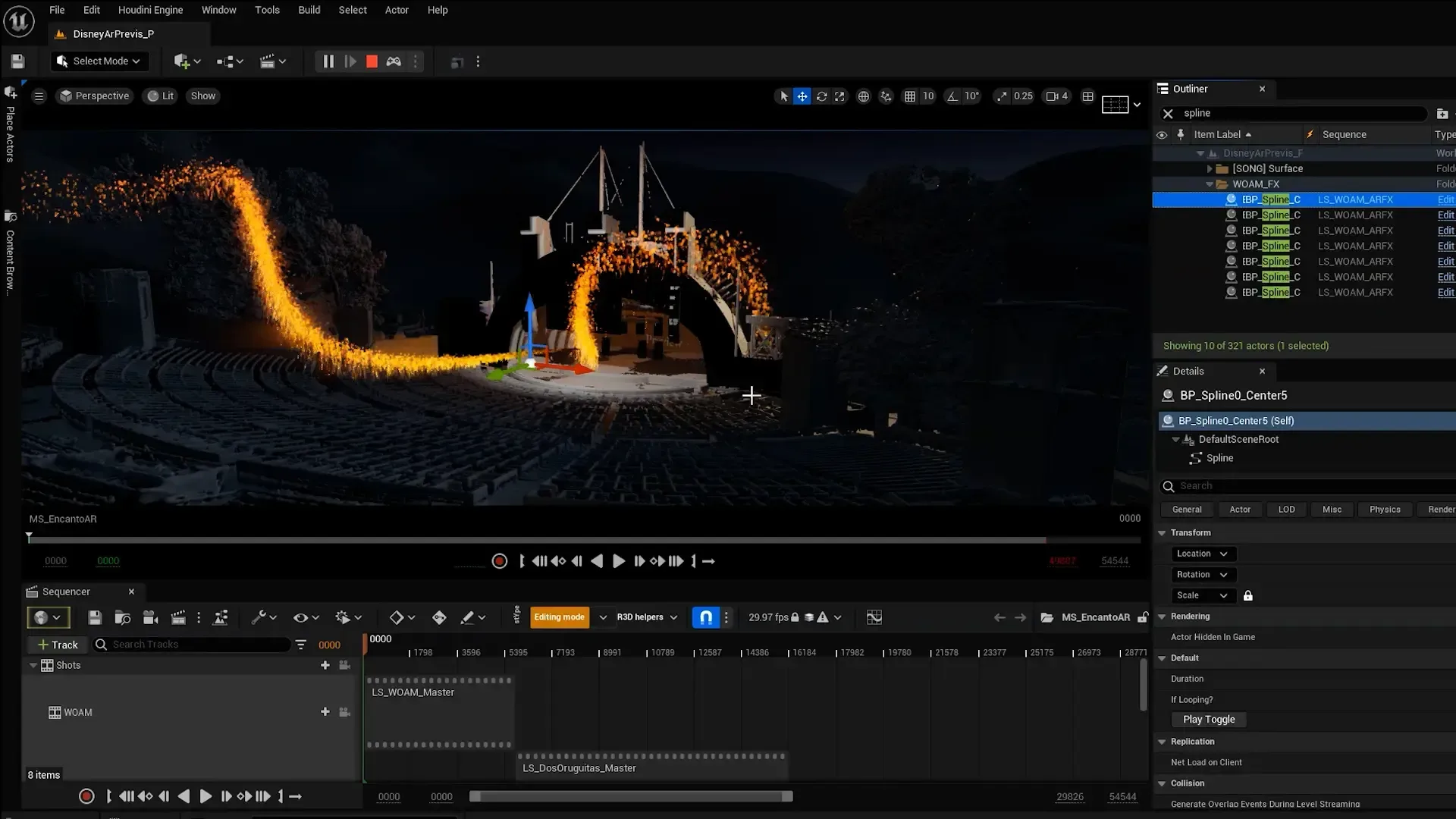
Task: Open the Rotation type dropdown
Action: pyautogui.click(x=1203, y=575)
